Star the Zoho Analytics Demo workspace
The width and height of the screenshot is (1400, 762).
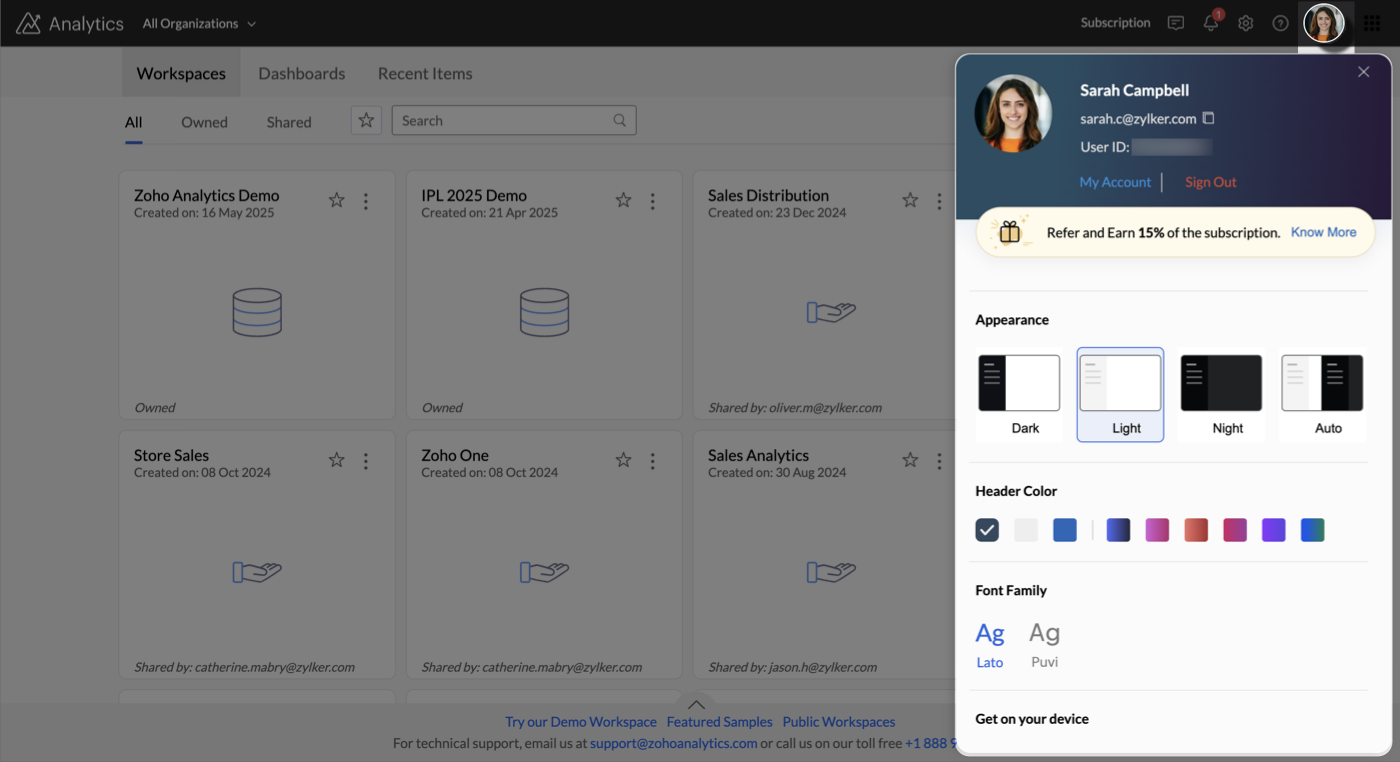pos(337,201)
